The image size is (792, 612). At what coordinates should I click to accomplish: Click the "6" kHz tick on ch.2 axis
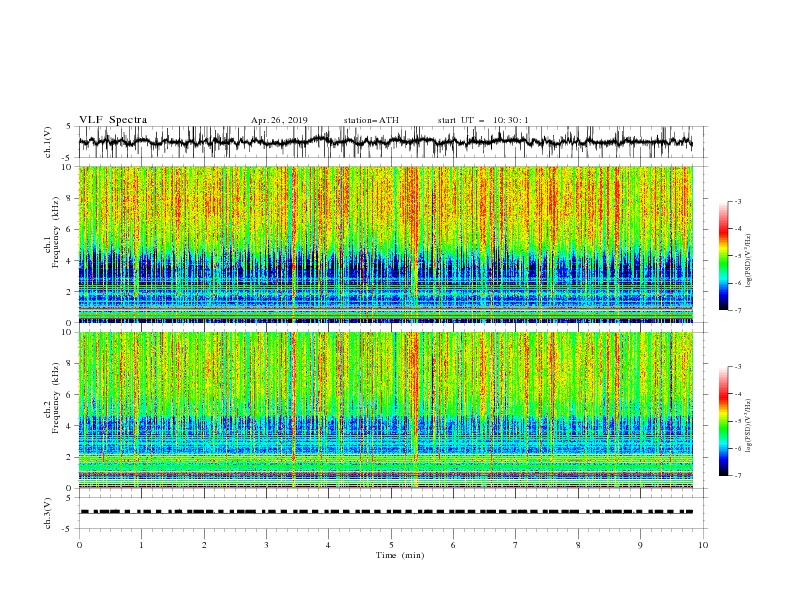69,395
